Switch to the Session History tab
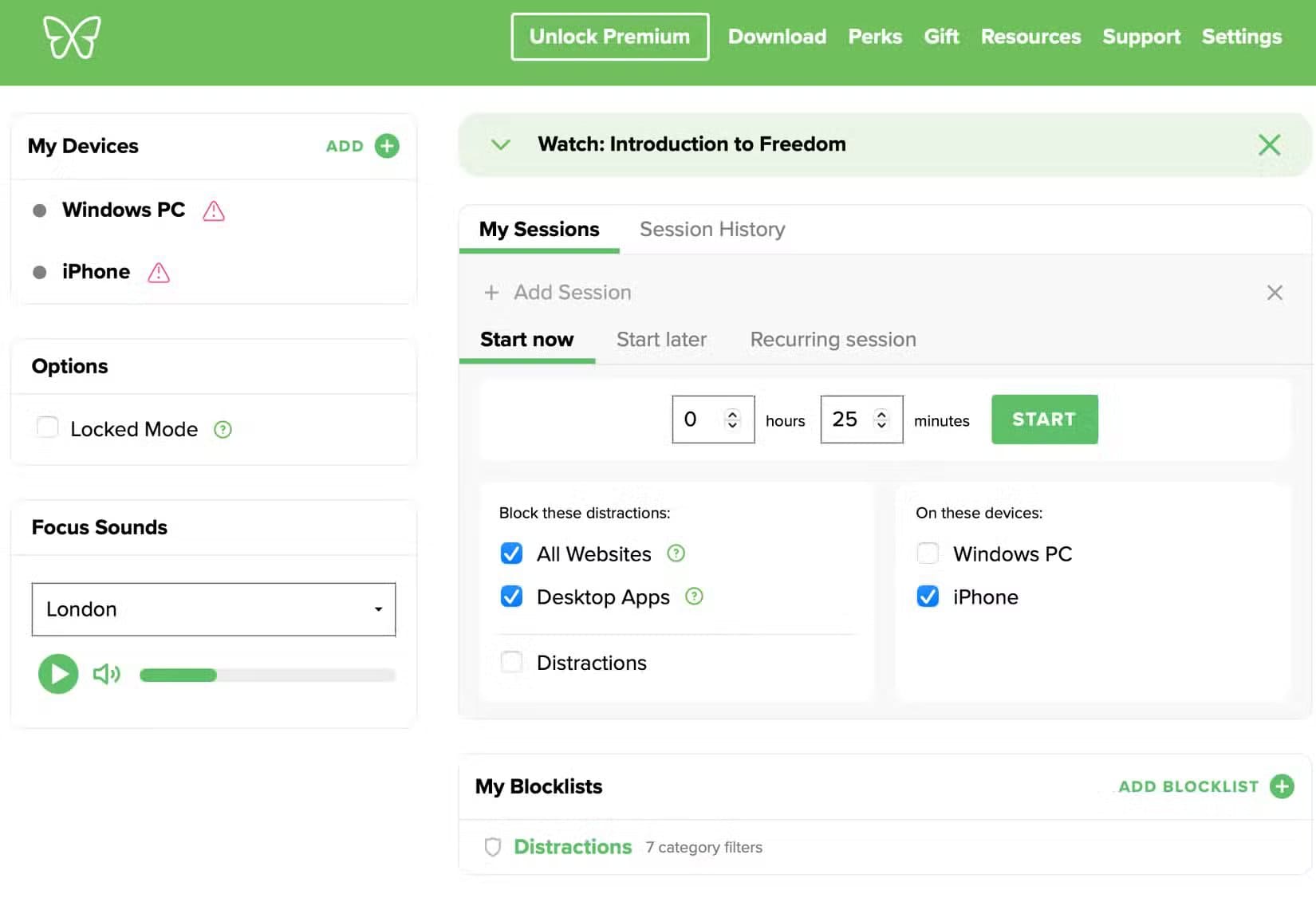This screenshot has width=1316, height=898. coord(712,230)
